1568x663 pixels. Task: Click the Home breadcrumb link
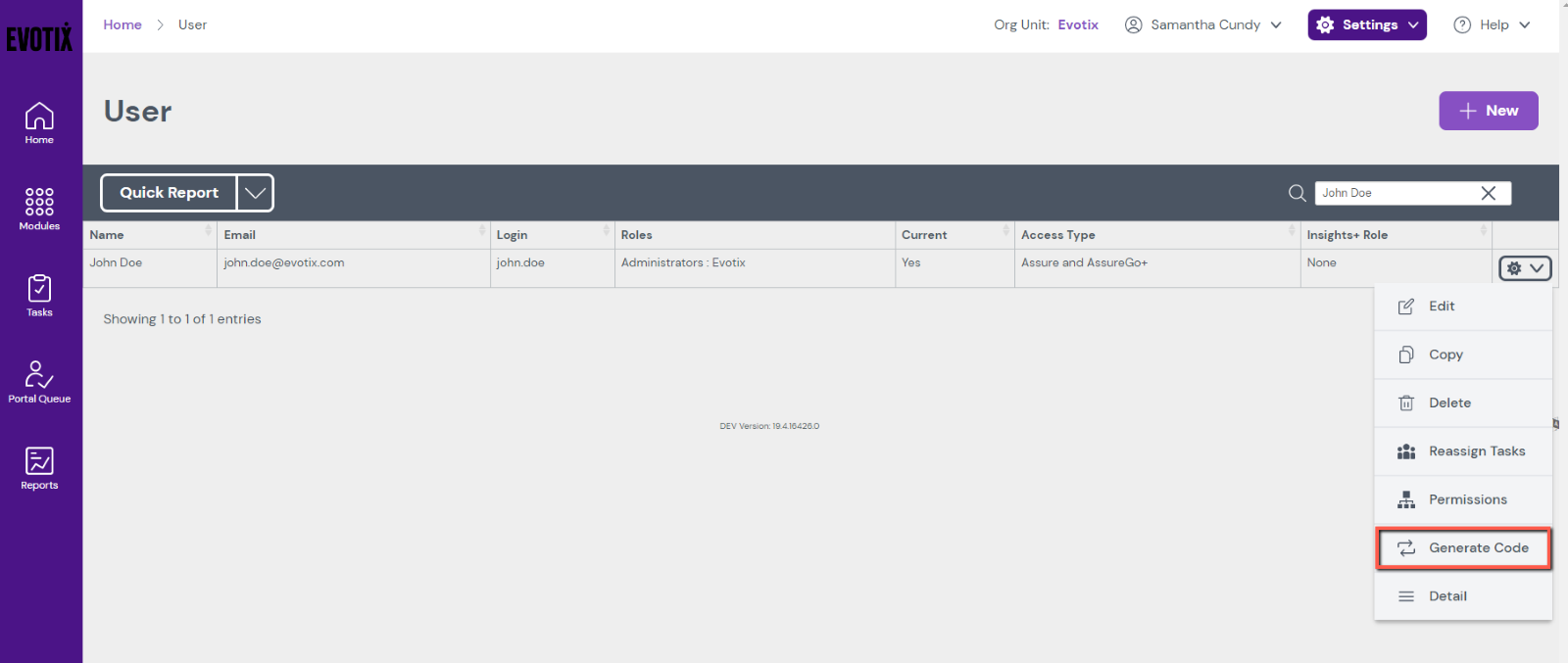[x=122, y=24]
